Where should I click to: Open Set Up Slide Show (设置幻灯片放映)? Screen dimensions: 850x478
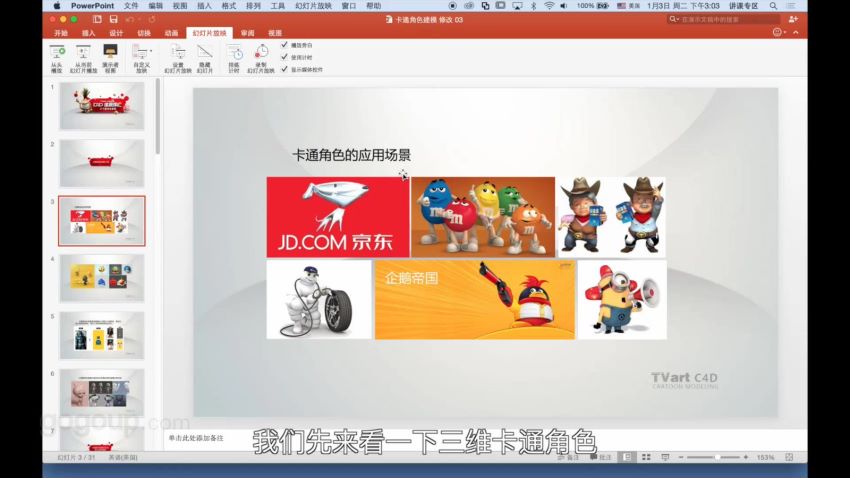pyautogui.click(x=178, y=59)
